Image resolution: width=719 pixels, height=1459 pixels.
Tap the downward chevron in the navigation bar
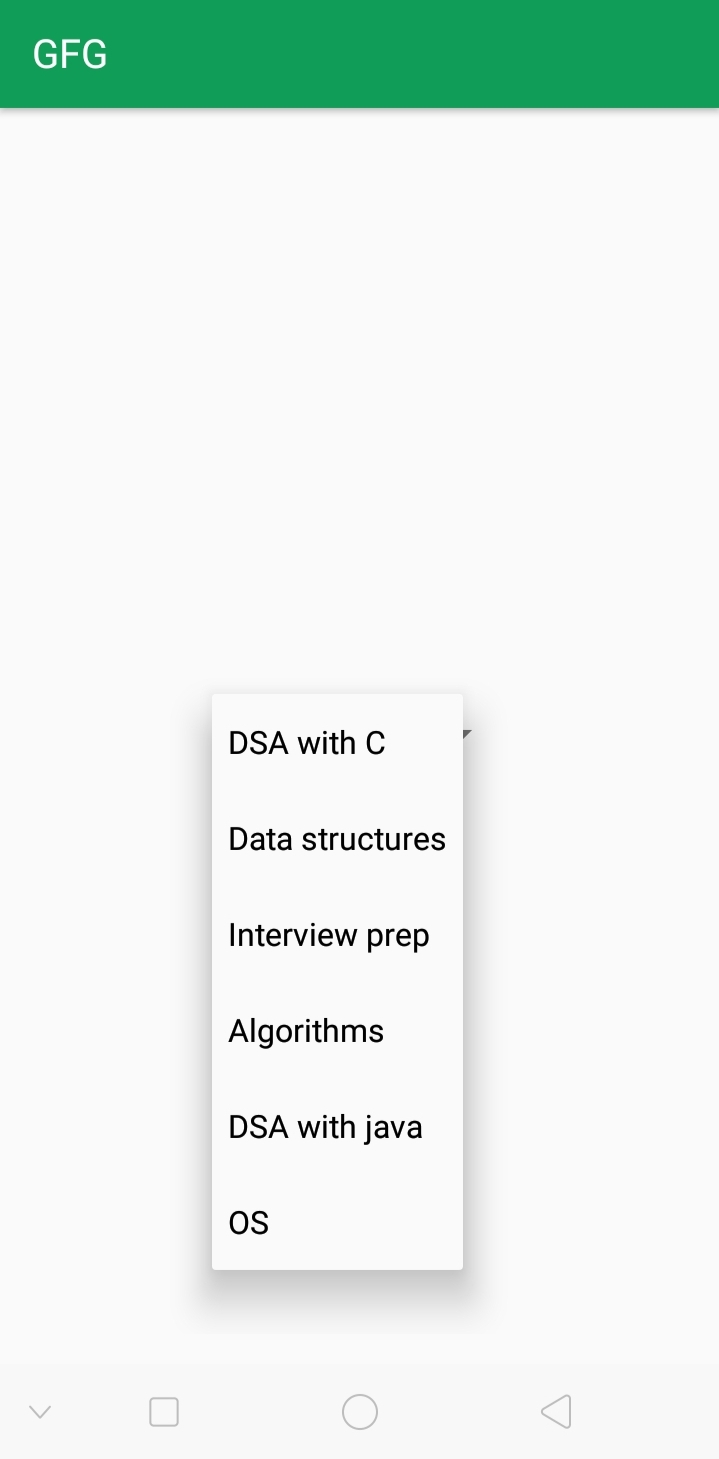click(x=38, y=1411)
